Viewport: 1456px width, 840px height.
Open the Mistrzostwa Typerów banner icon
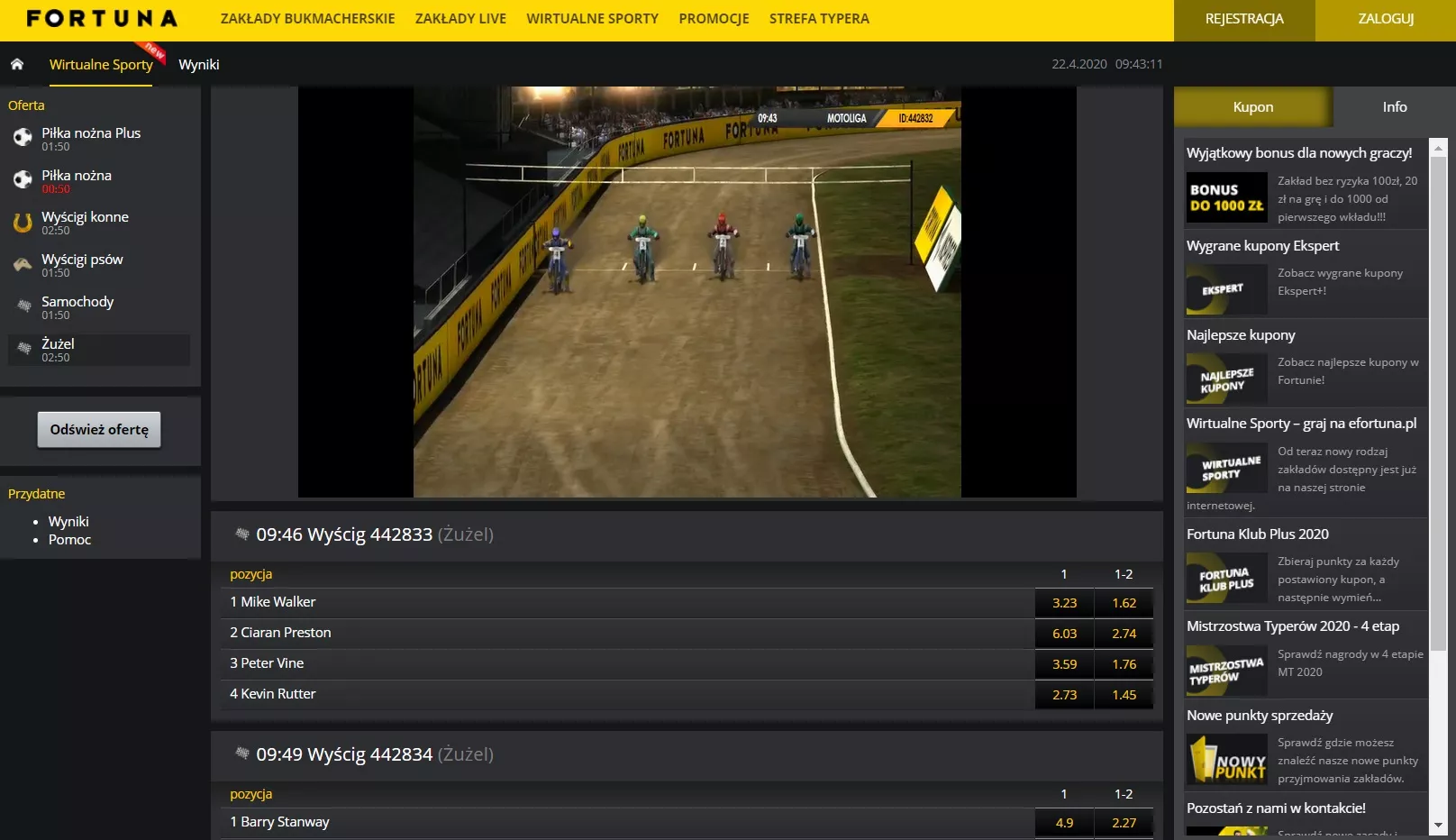click(x=1226, y=671)
